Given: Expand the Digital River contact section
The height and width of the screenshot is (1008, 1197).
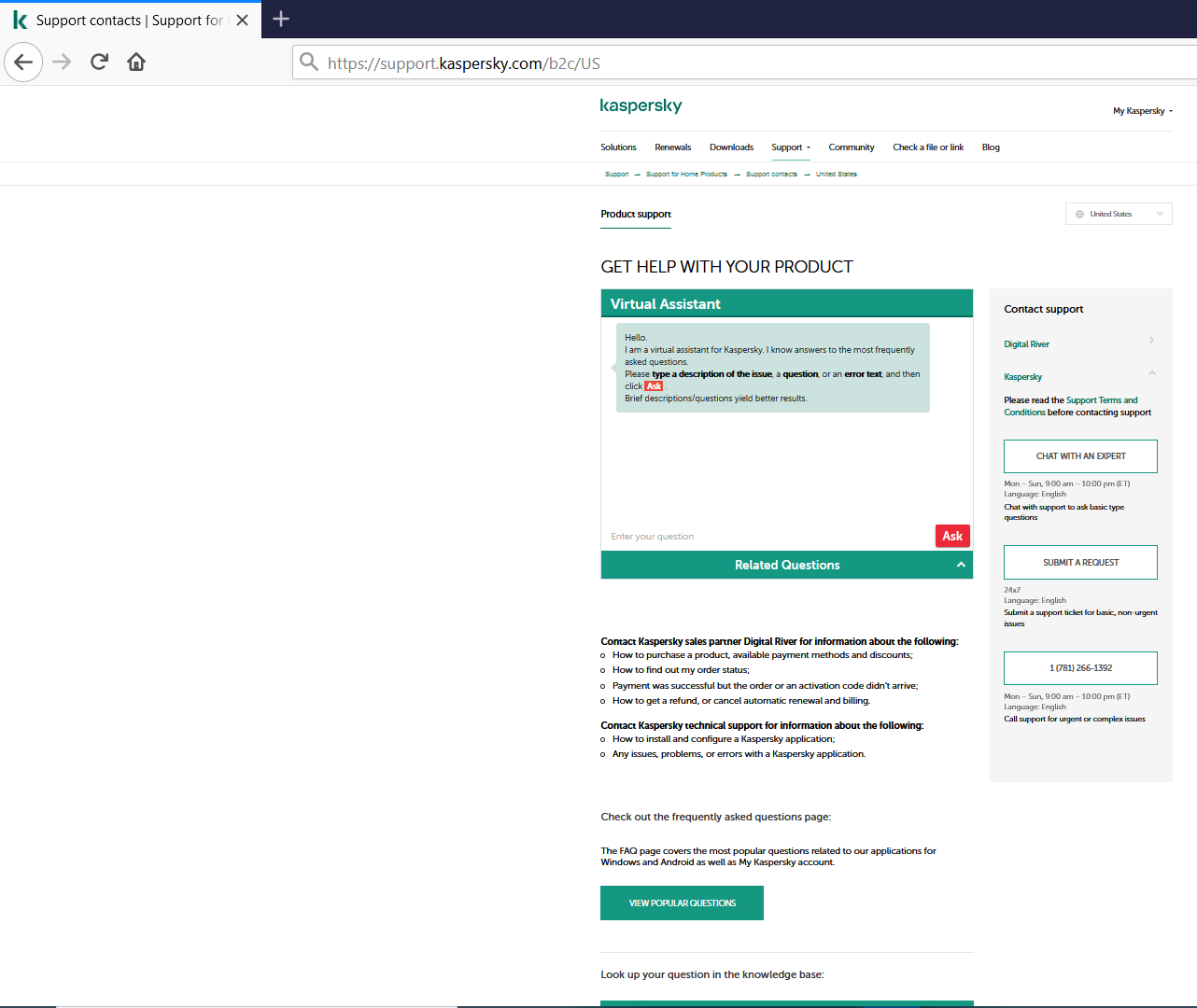Looking at the screenshot, I should (1080, 343).
